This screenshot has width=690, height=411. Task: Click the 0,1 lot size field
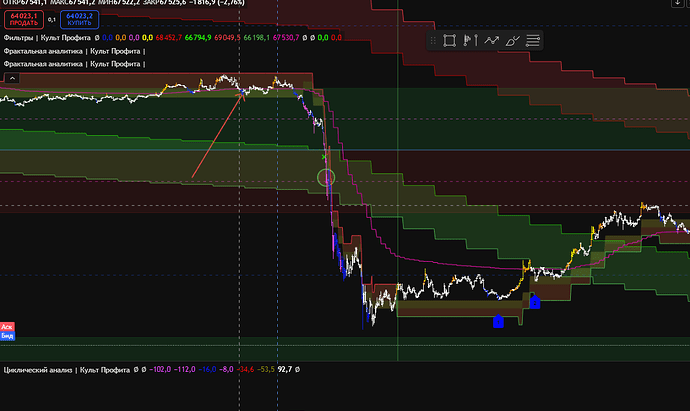(49, 19)
